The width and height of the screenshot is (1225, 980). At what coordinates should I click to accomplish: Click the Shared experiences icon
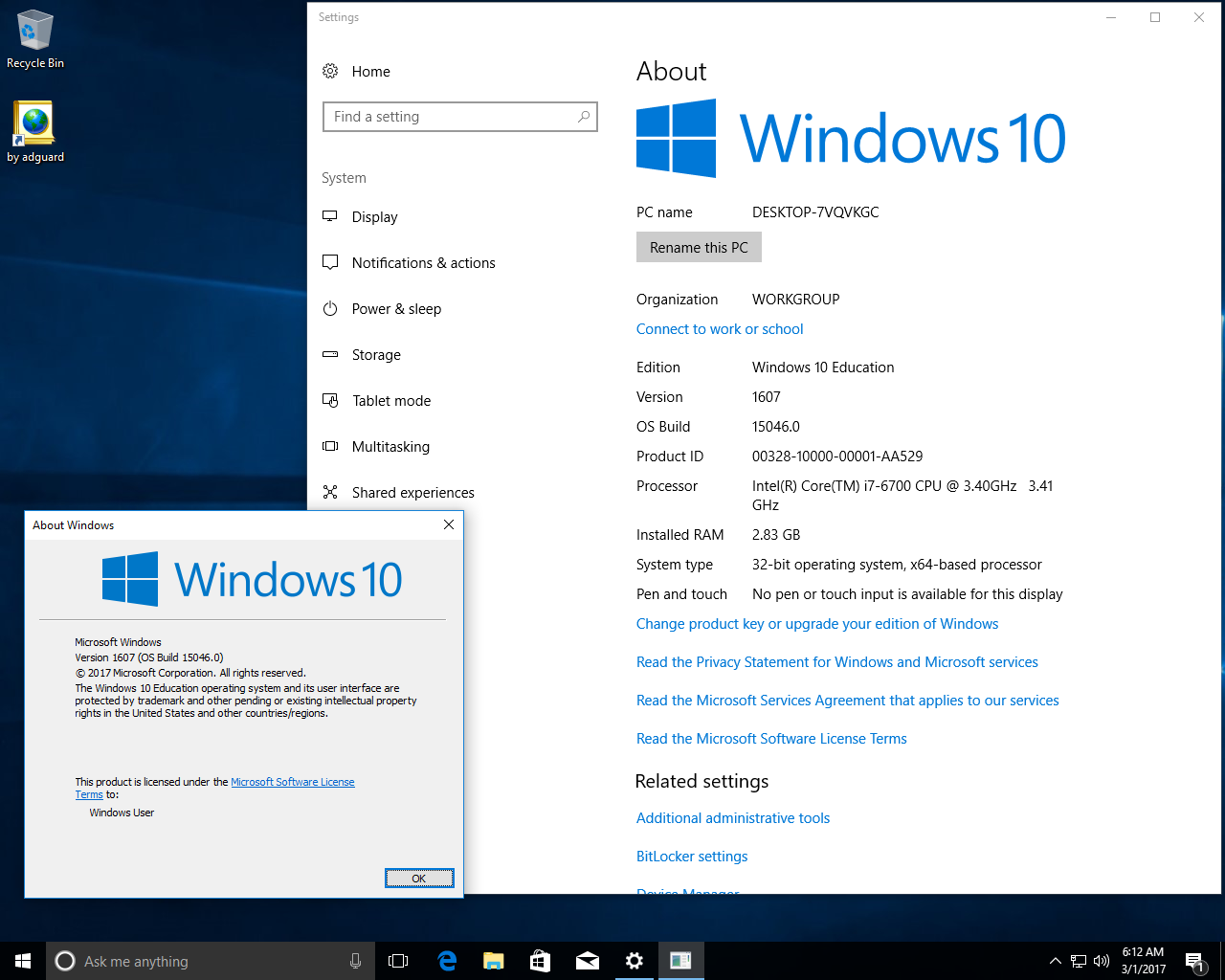[x=330, y=492]
